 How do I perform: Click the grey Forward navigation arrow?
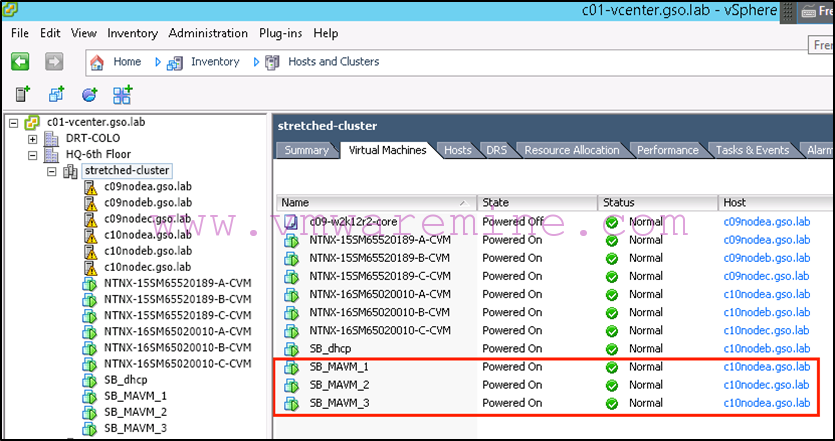[x=54, y=62]
